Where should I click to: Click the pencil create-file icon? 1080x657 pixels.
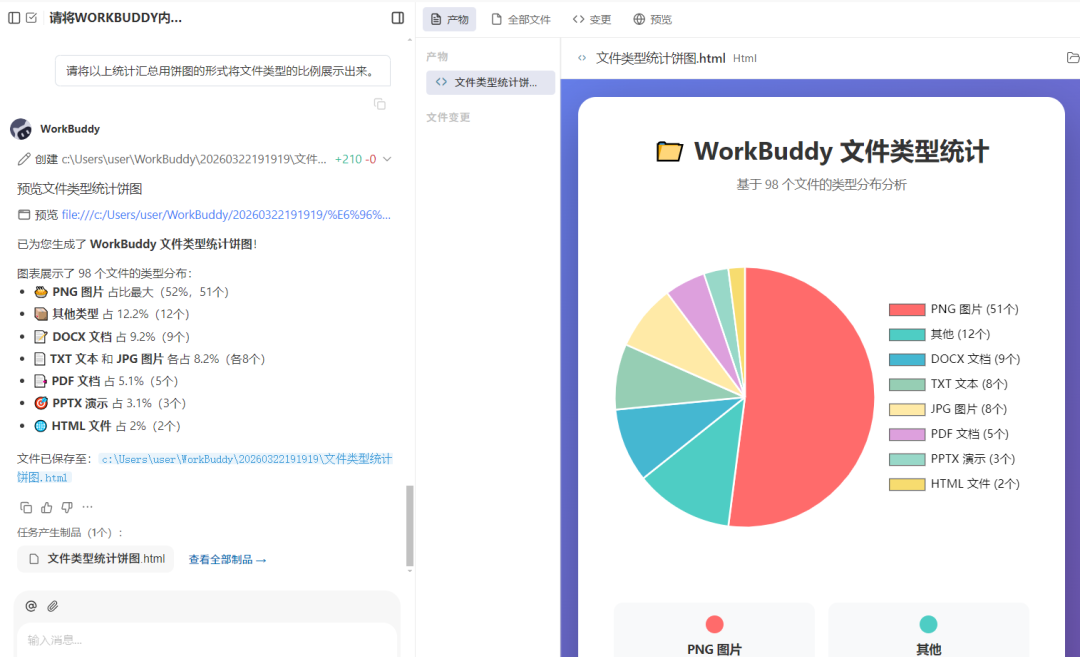(23, 159)
